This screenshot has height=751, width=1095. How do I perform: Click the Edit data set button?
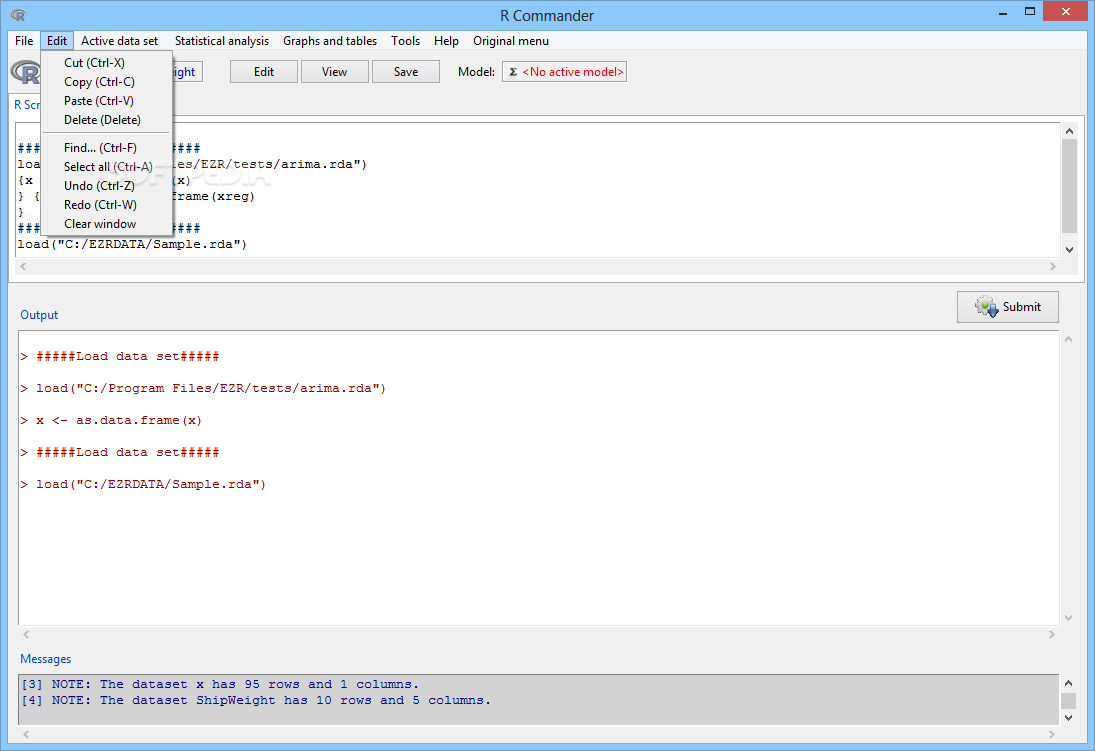pos(264,71)
